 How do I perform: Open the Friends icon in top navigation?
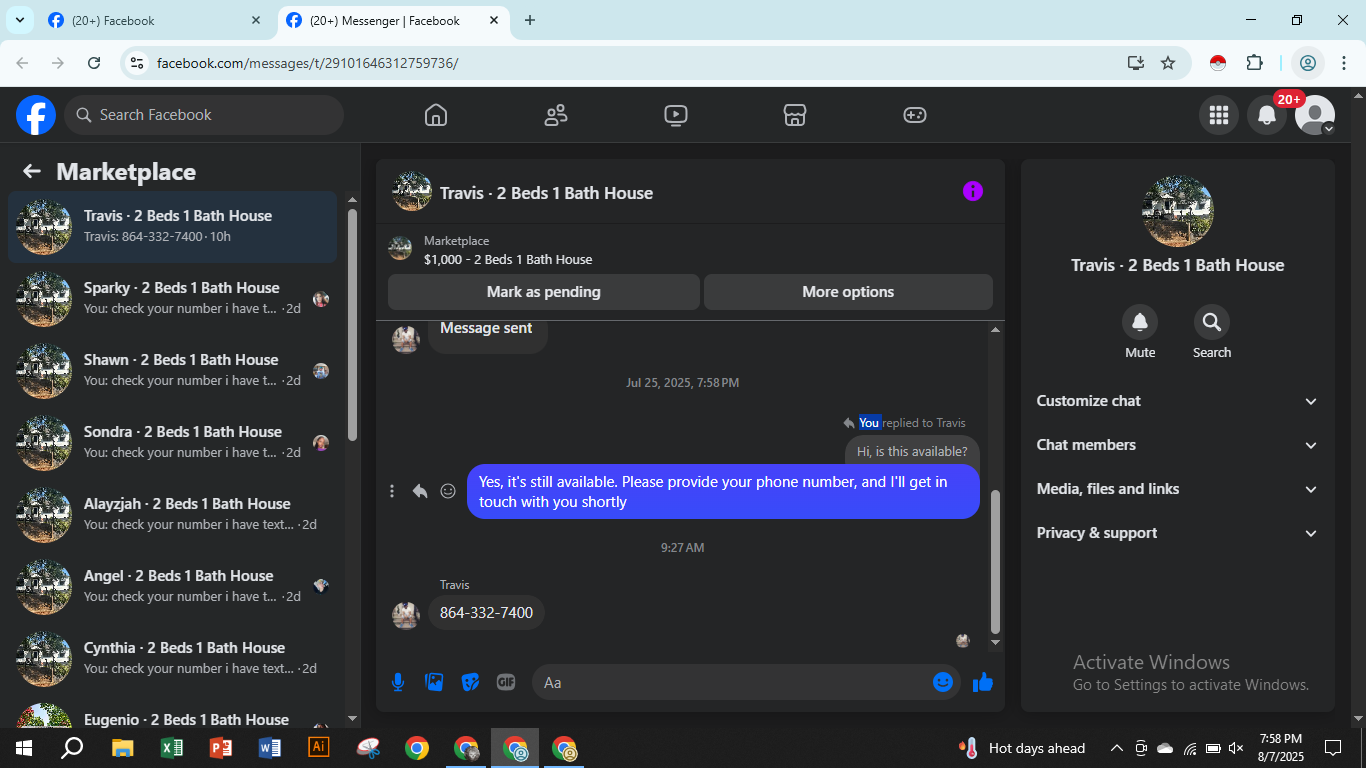click(556, 115)
